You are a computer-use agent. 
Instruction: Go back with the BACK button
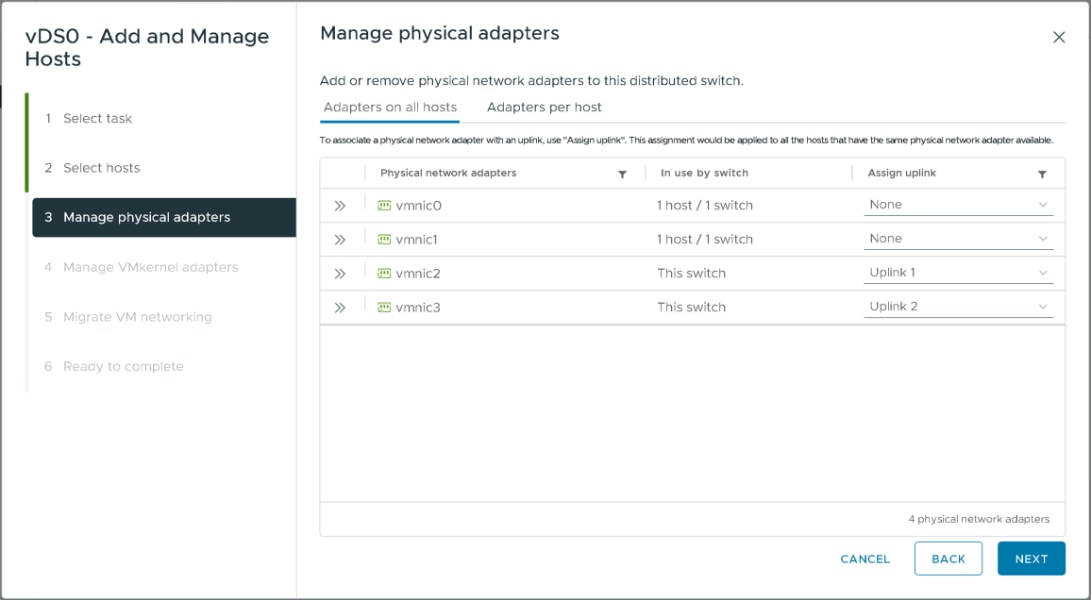[948, 559]
